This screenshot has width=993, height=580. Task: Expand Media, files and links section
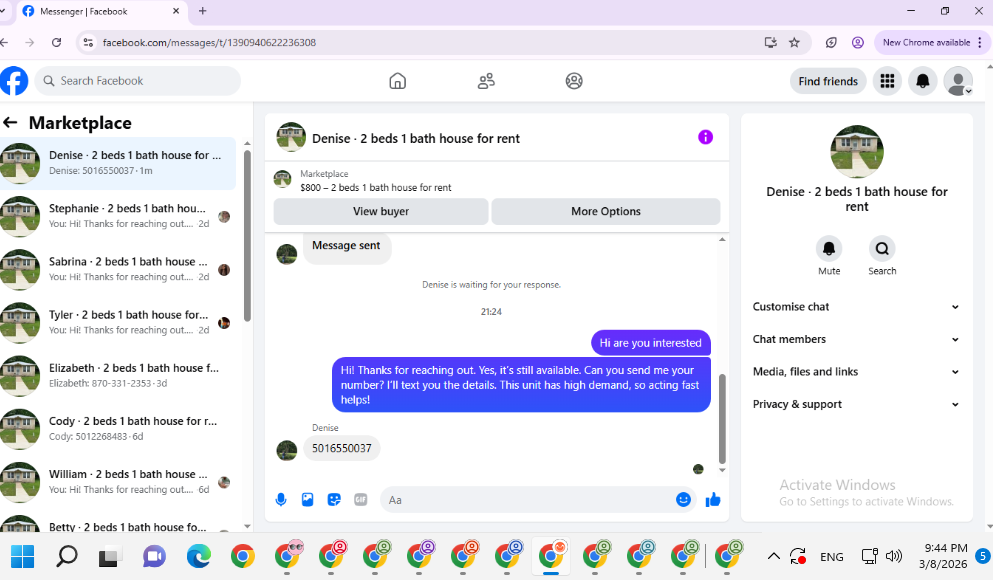point(856,372)
